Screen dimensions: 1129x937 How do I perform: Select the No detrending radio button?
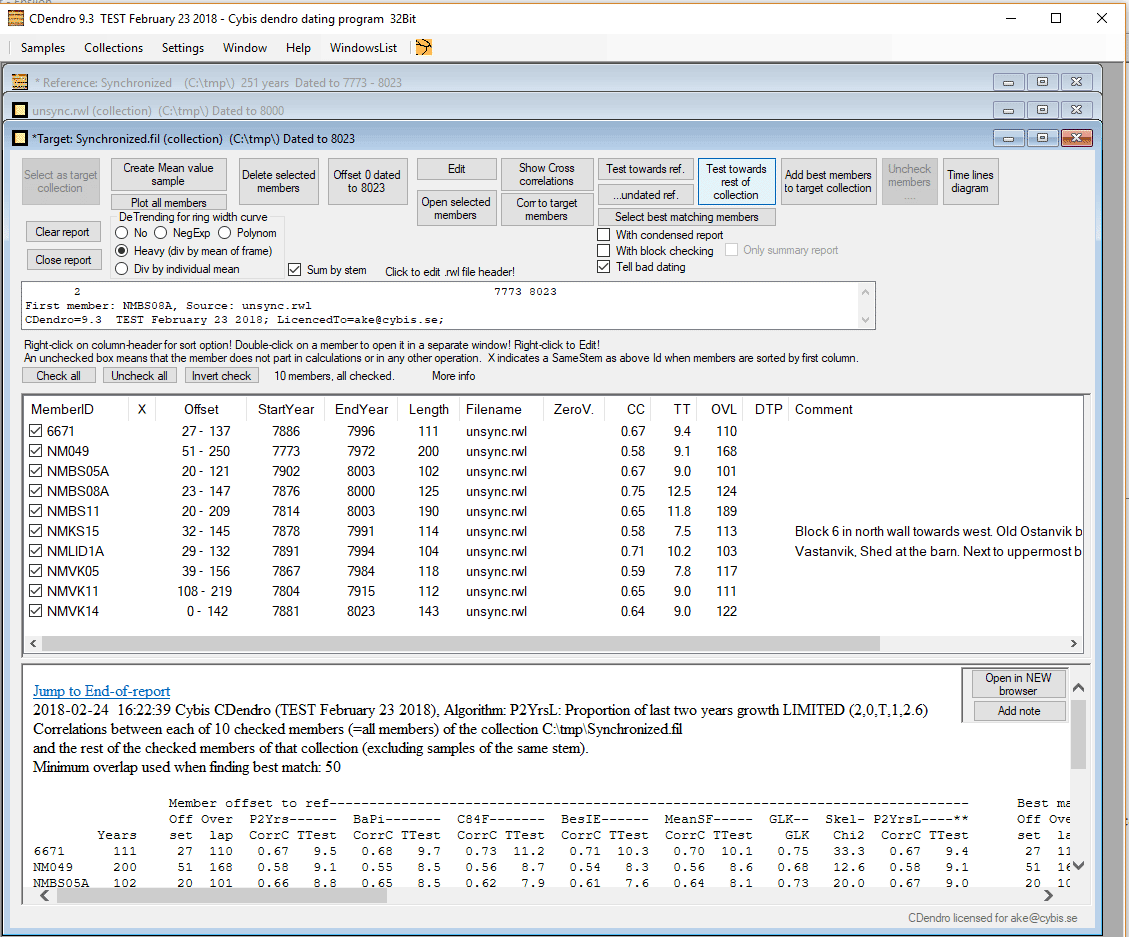(x=122, y=233)
